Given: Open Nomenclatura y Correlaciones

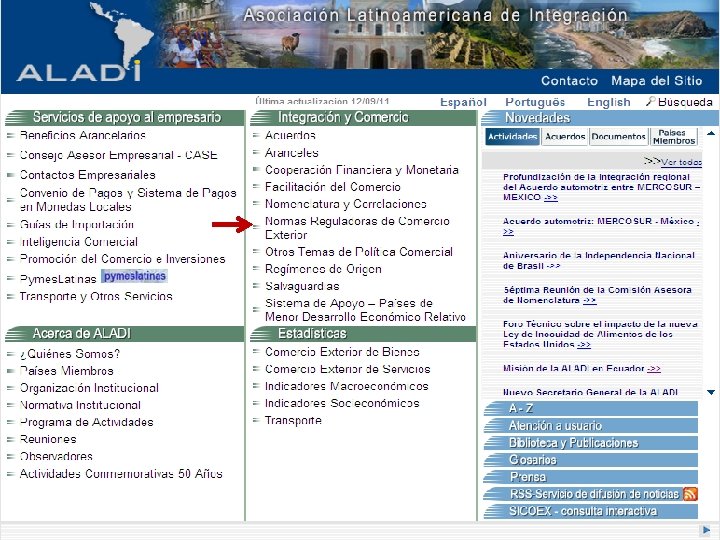Looking at the screenshot, I should coord(346,204).
